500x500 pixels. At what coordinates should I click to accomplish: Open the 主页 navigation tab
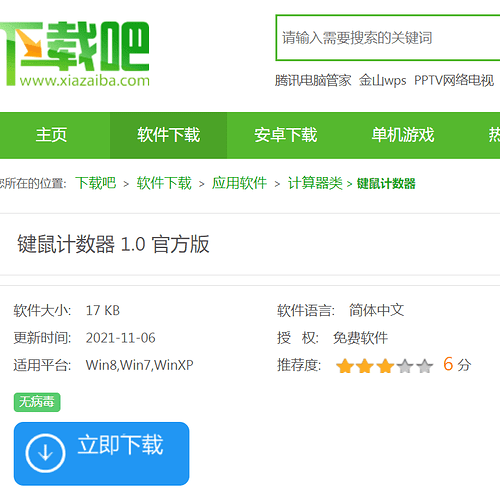click(x=52, y=135)
